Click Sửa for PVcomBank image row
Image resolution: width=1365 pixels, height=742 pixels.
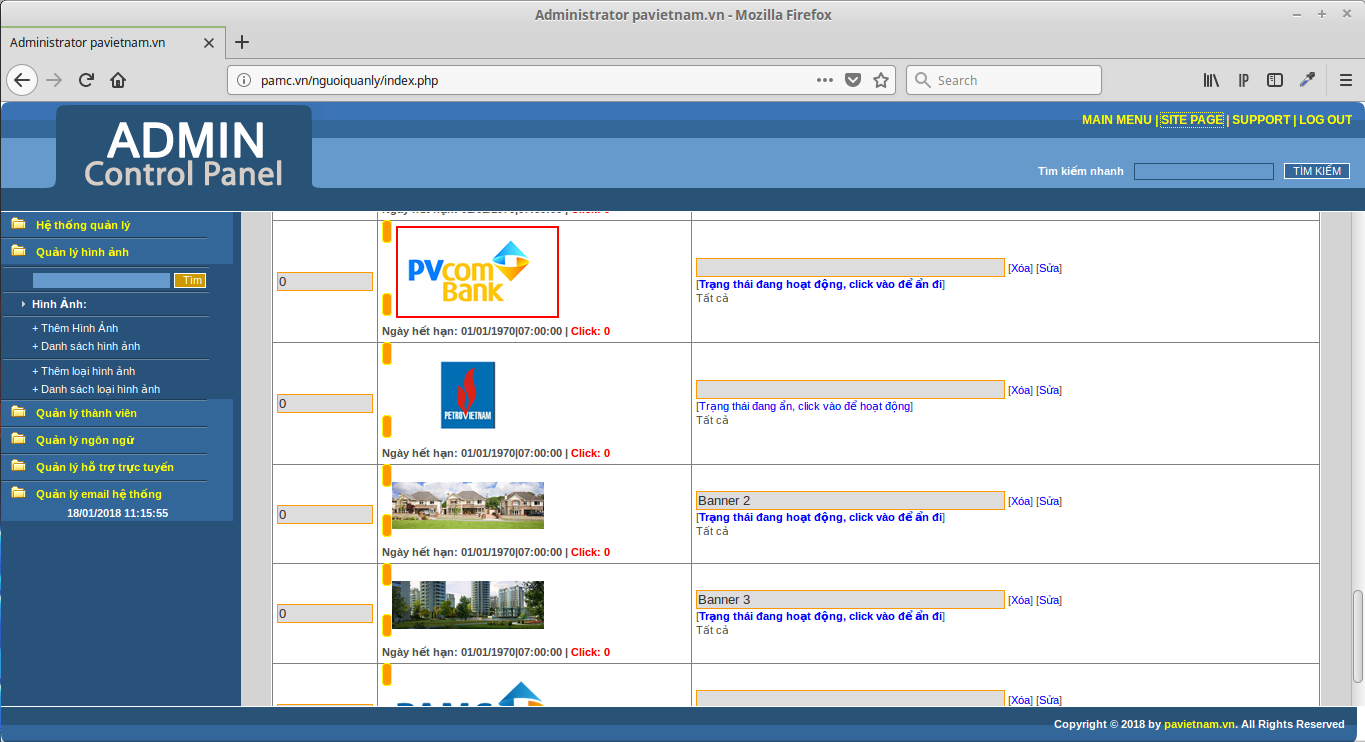1049,268
